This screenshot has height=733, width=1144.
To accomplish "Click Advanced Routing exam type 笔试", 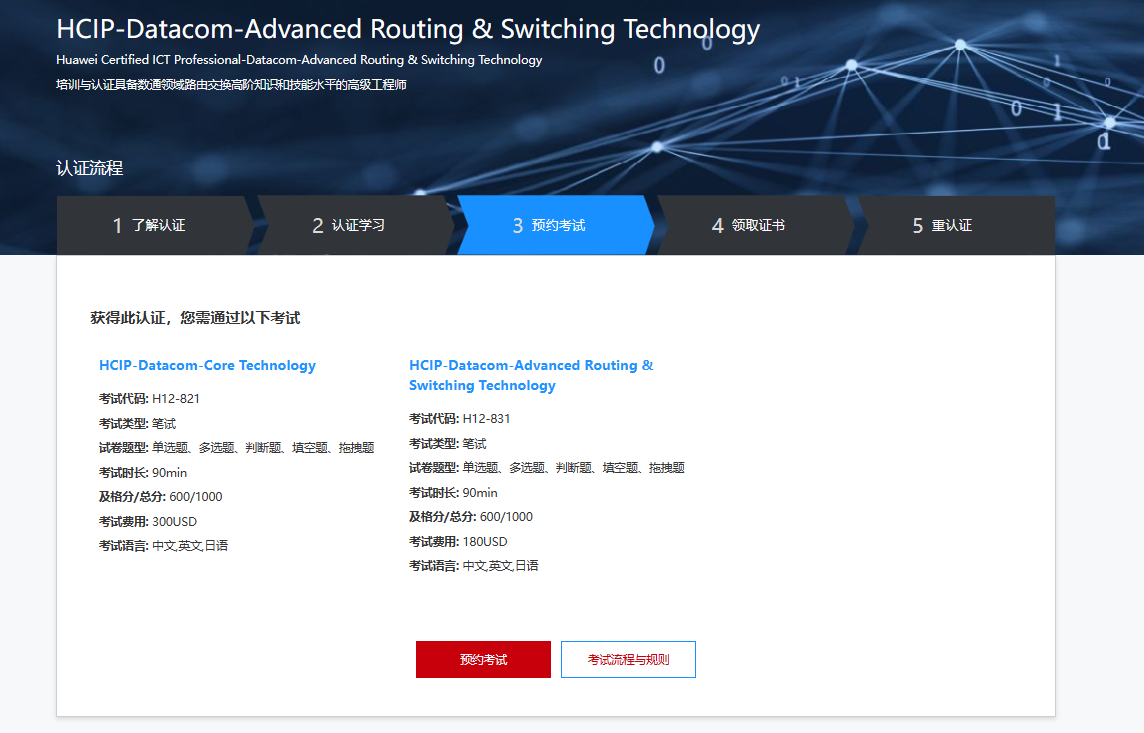I will point(474,443).
